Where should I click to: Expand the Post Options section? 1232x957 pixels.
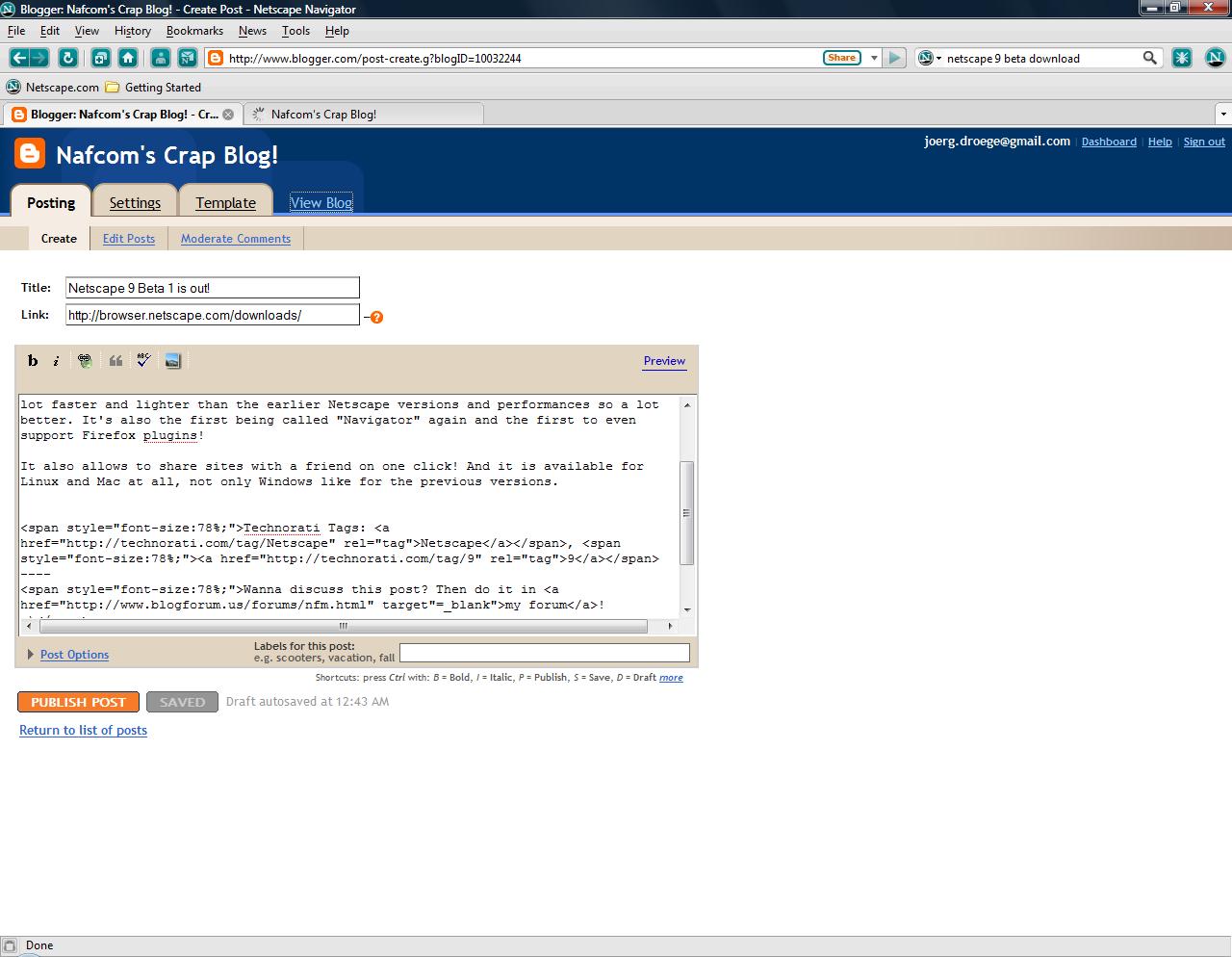coord(74,655)
